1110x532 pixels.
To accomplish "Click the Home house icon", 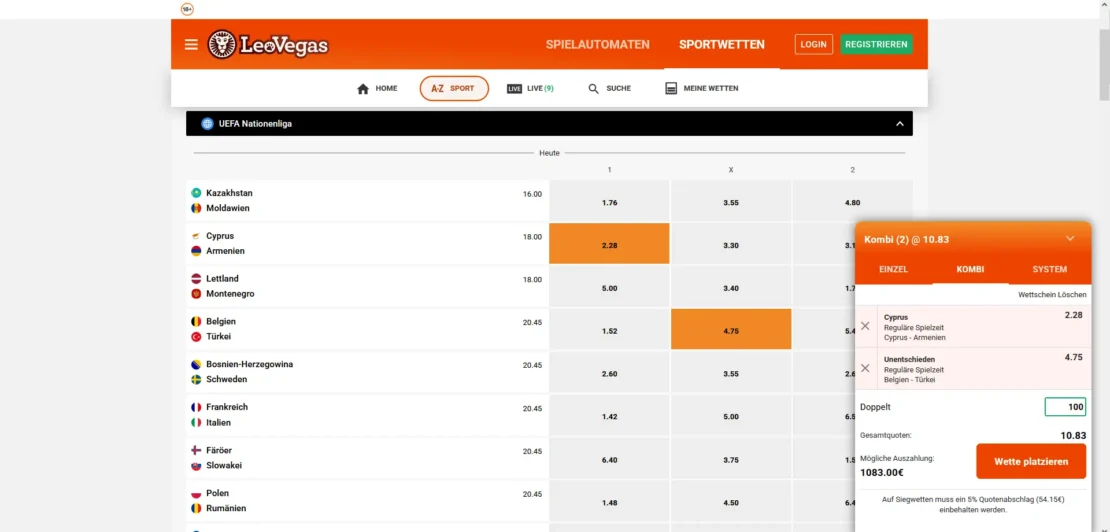I will [363, 89].
